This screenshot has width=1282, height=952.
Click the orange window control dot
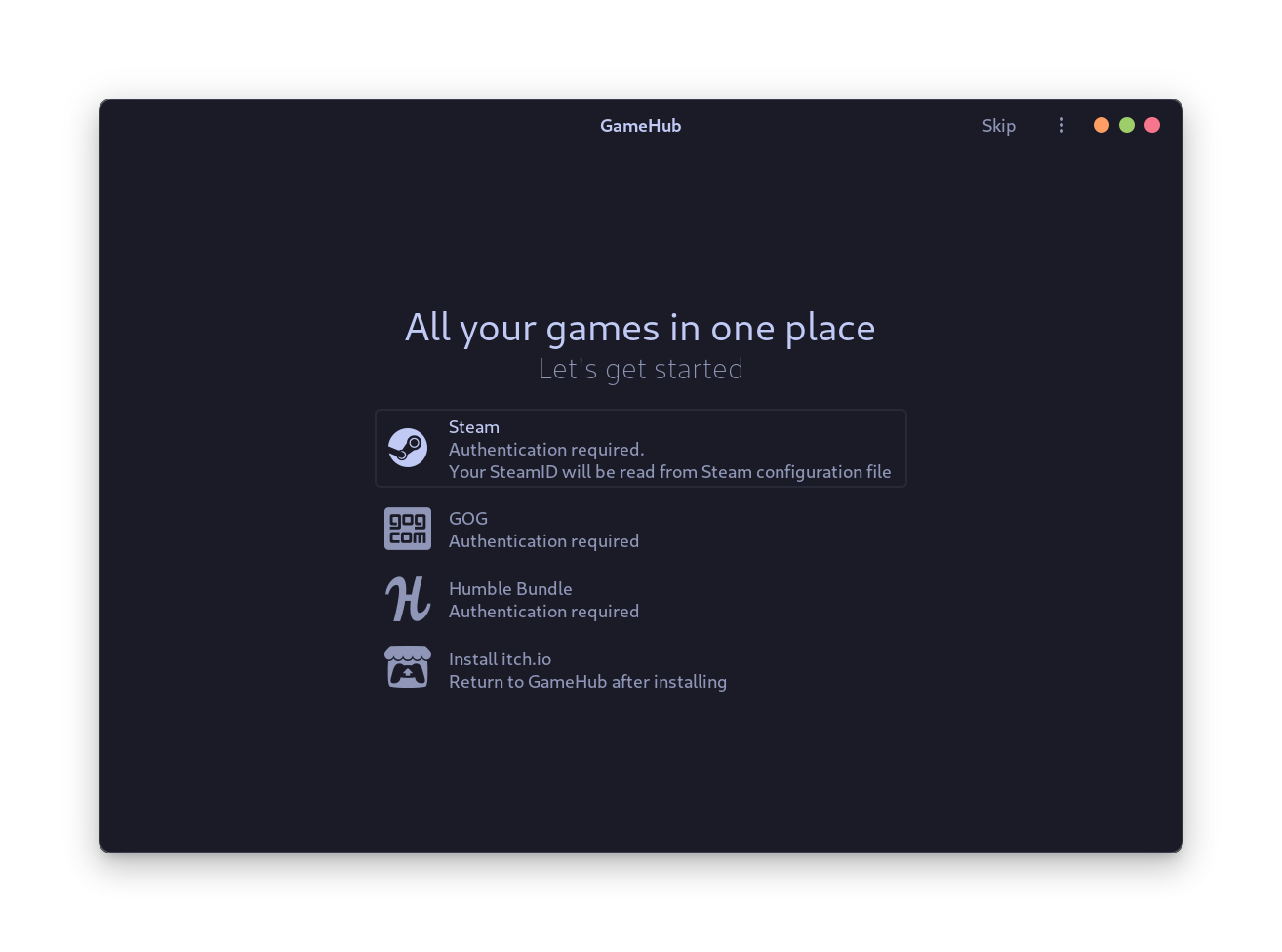coord(1102,125)
